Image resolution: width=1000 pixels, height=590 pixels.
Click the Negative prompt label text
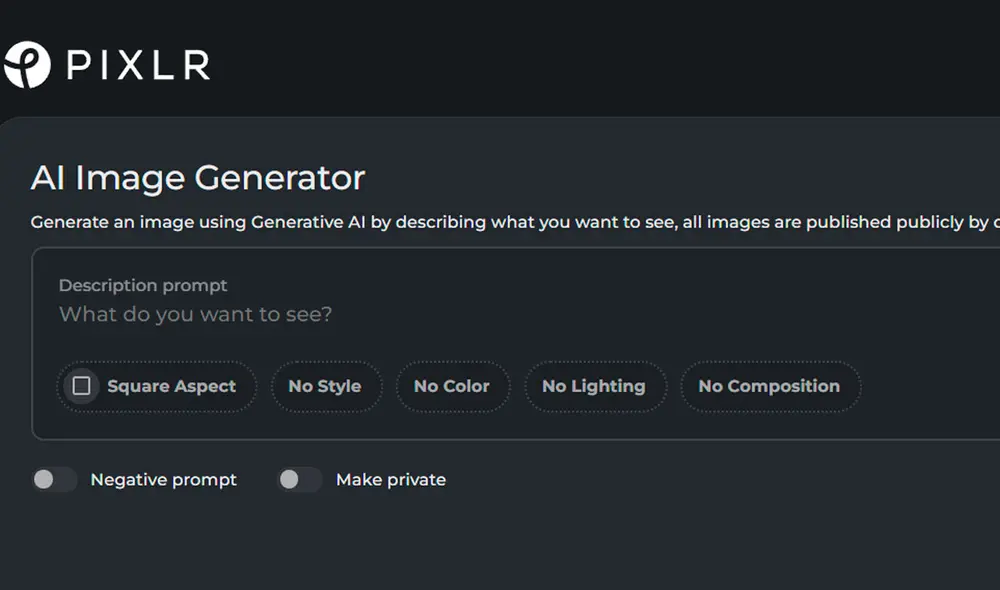point(164,480)
